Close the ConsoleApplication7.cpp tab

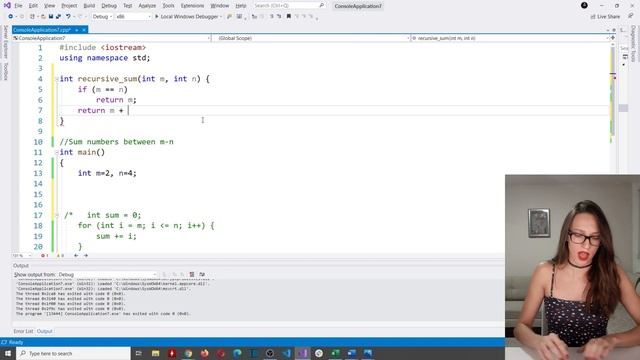pyautogui.click(x=84, y=30)
